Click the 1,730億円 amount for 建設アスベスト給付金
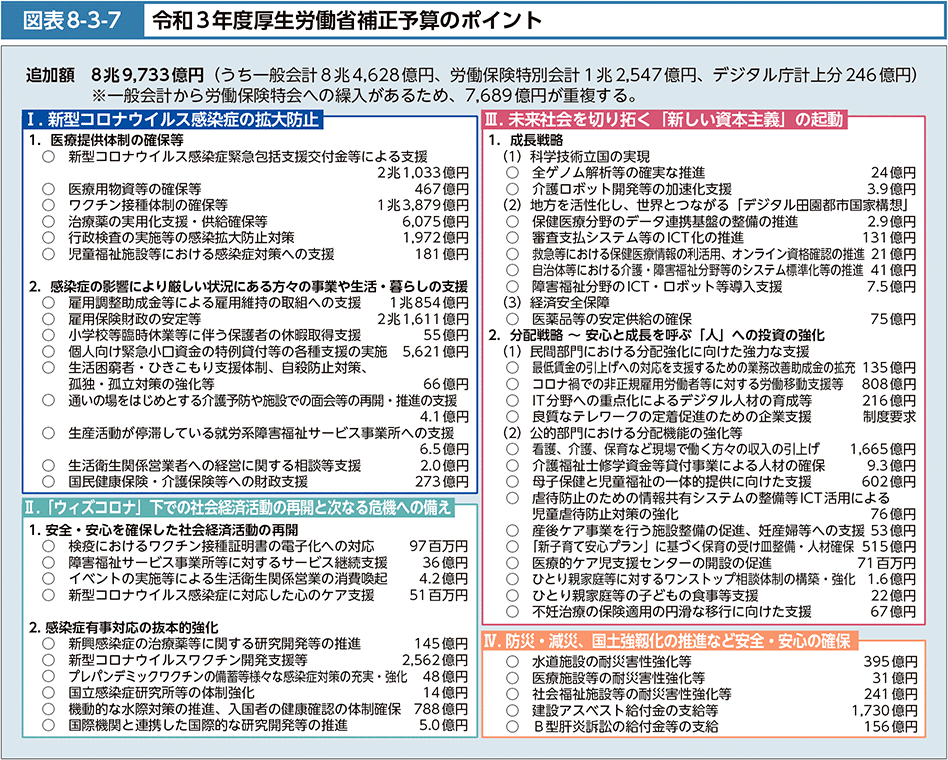This screenshot has height=760, width=948. tap(883, 709)
